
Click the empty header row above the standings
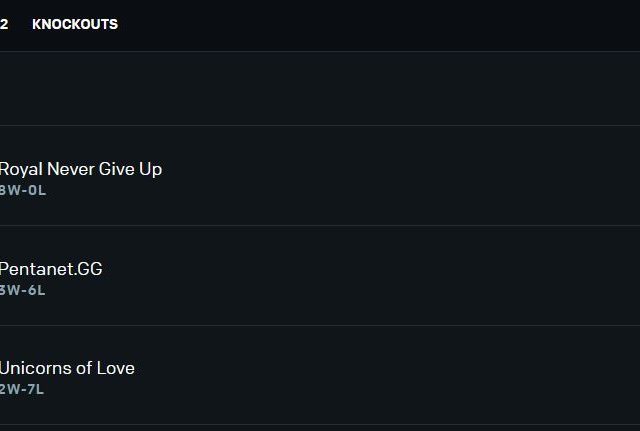coord(320,89)
